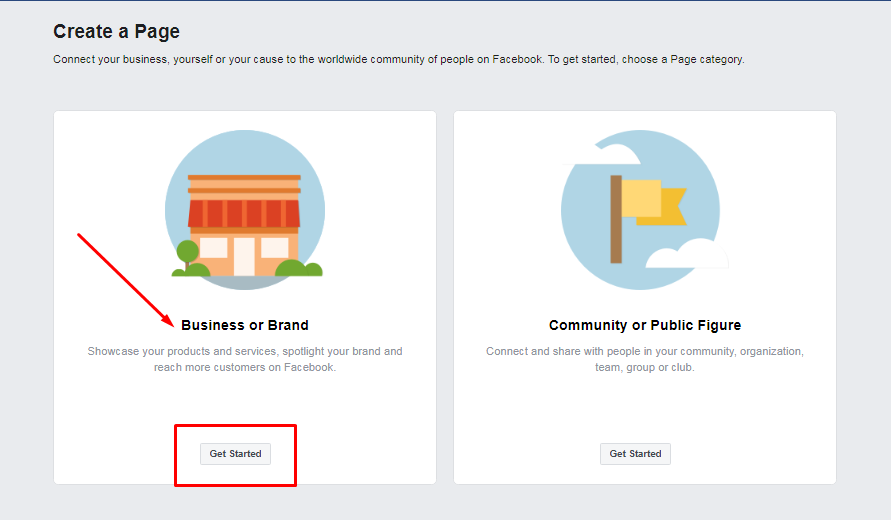Click the flag illustration for Community or Public Figure
The image size is (891, 520).
click(x=640, y=210)
